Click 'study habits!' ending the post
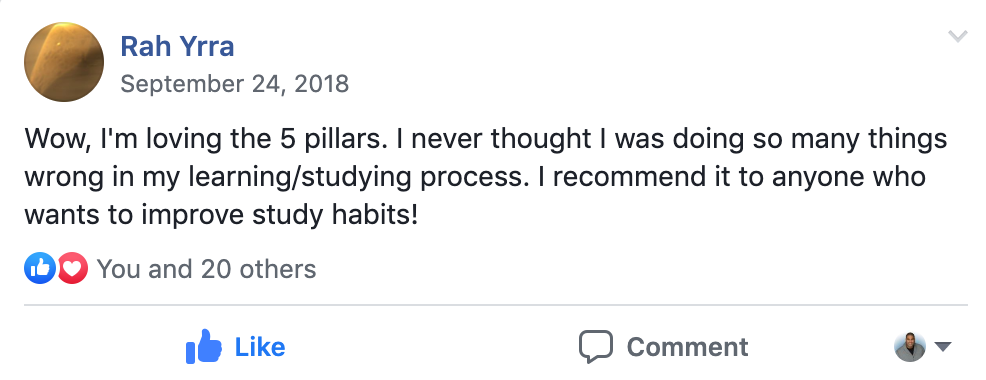This screenshot has height=380, width=986. click(335, 216)
